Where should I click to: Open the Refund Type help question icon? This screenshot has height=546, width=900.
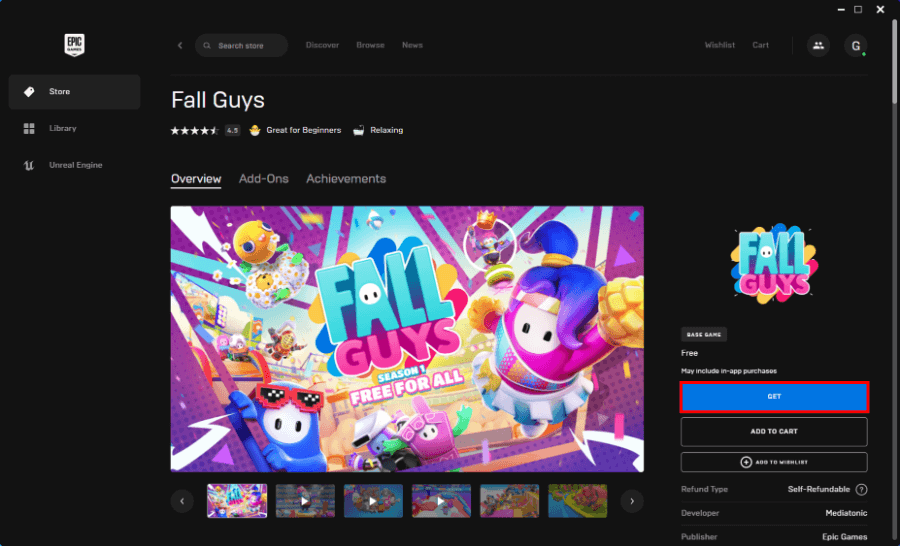(861, 490)
